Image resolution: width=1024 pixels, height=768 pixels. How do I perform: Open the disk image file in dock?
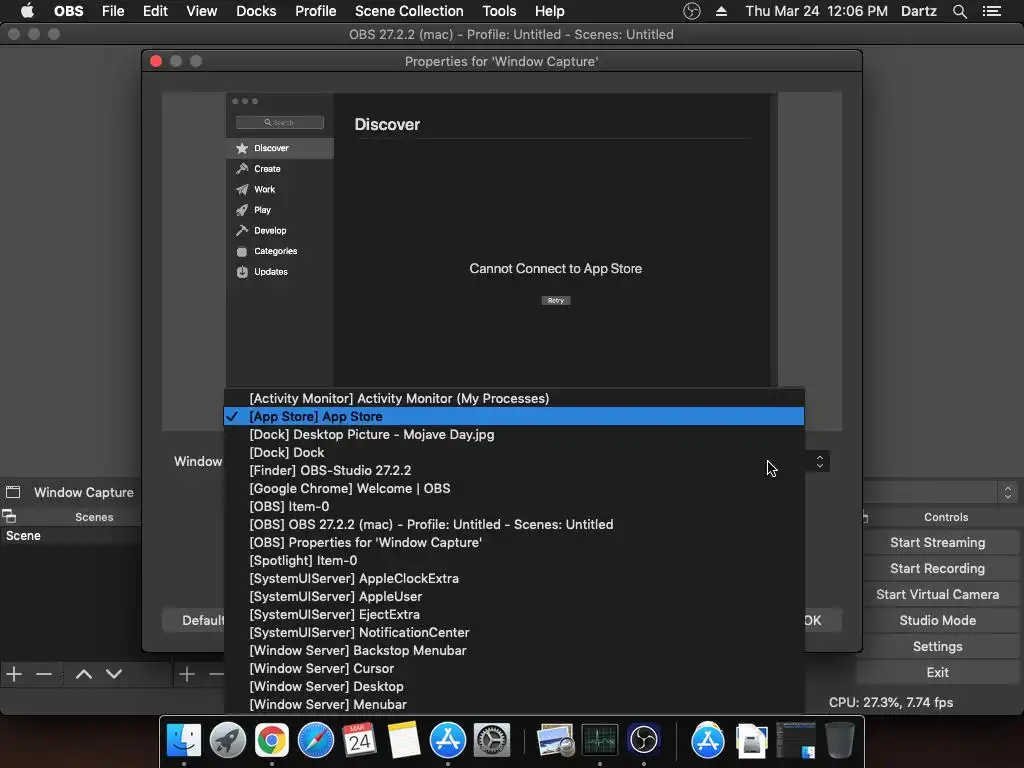coord(751,740)
